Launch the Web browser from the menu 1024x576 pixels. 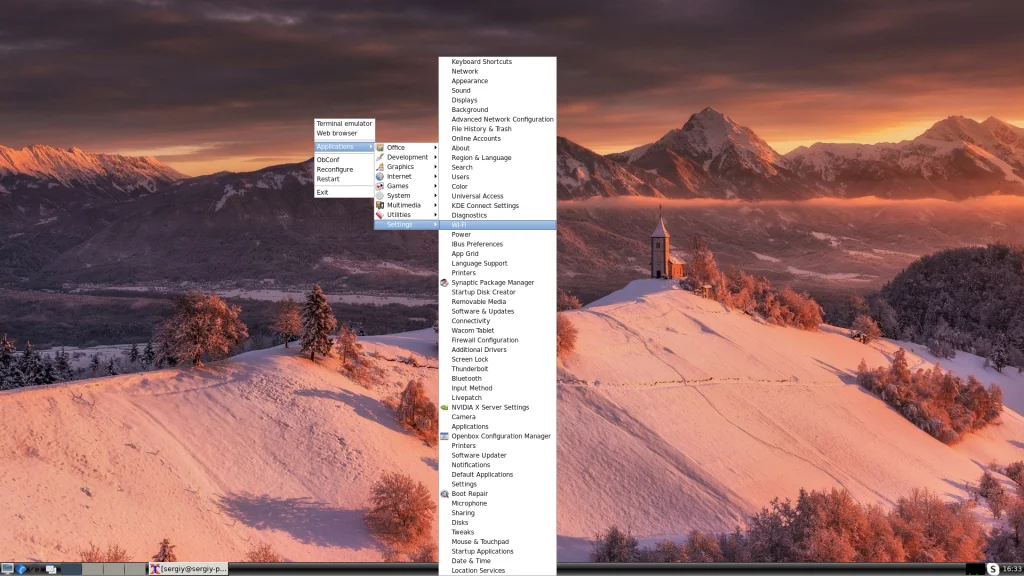click(336, 132)
